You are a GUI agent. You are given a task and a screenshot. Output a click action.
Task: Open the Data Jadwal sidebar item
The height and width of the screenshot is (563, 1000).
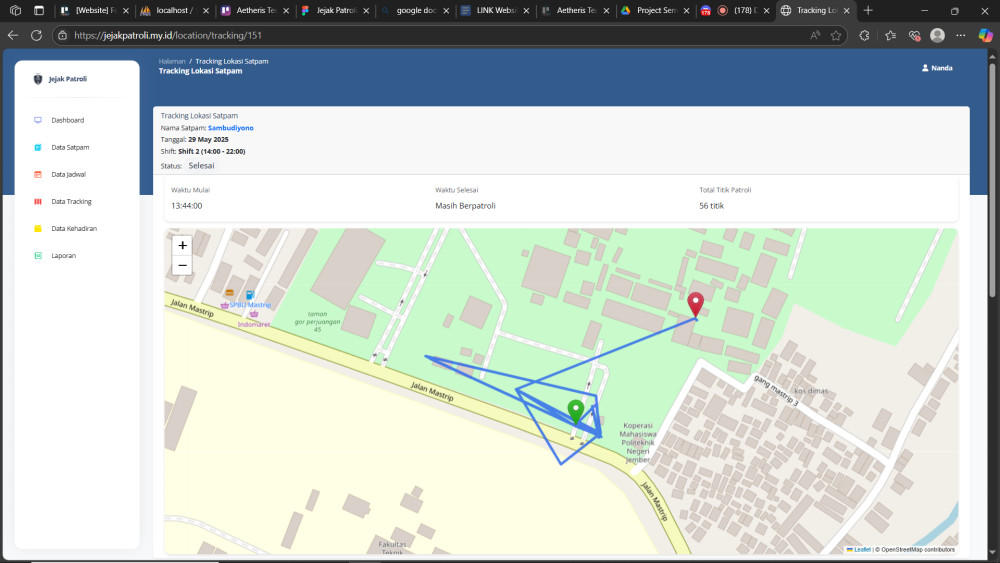click(69, 174)
